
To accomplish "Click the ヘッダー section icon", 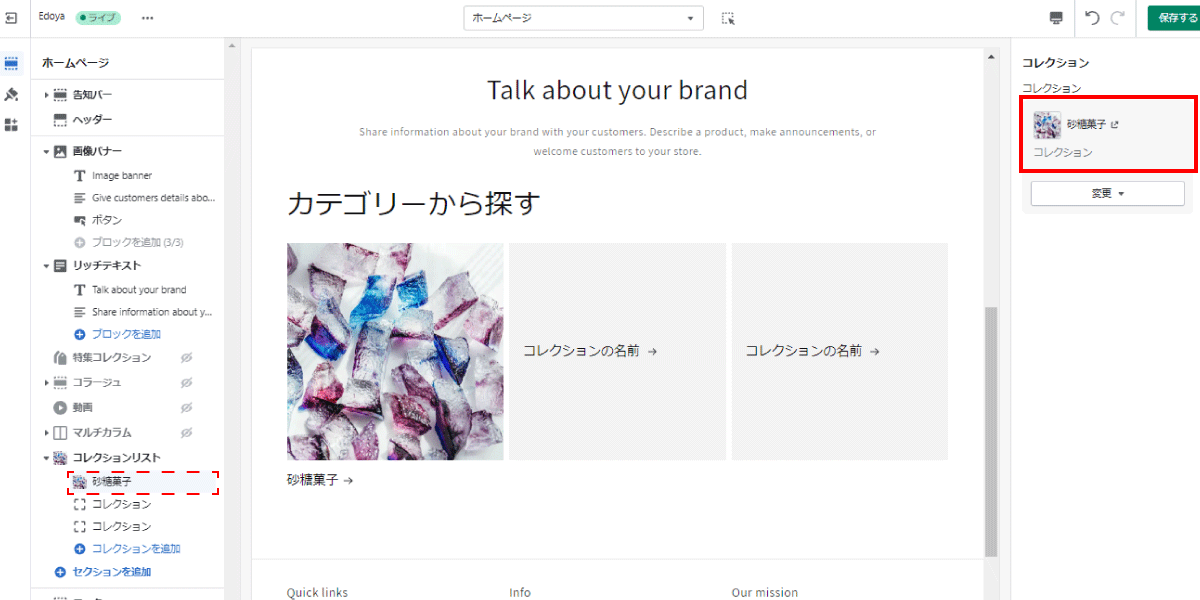I will (x=60, y=120).
